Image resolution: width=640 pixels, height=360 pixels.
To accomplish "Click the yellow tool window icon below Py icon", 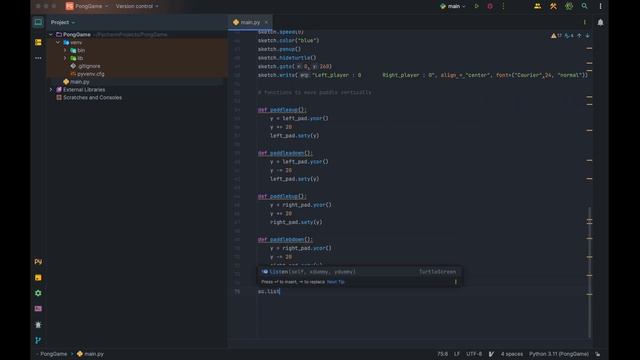I will [x=38, y=278].
